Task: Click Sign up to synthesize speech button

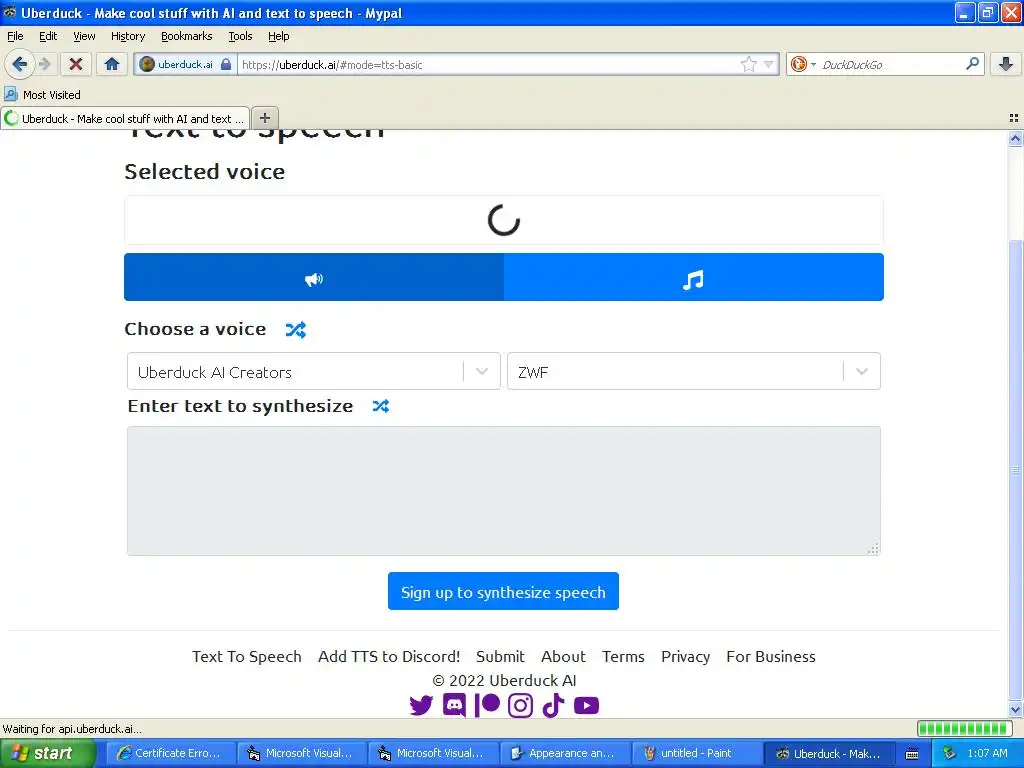Action: [503, 592]
